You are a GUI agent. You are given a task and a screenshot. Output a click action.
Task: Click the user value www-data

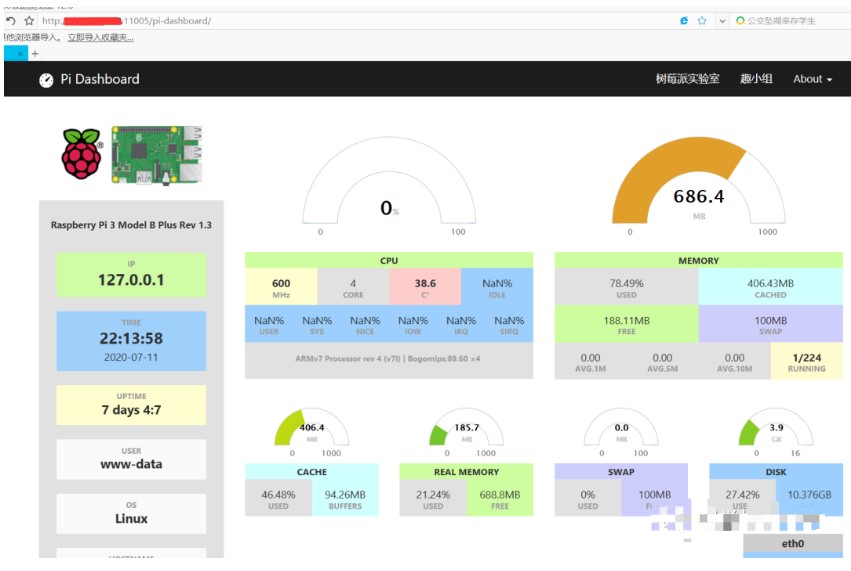pos(131,464)
